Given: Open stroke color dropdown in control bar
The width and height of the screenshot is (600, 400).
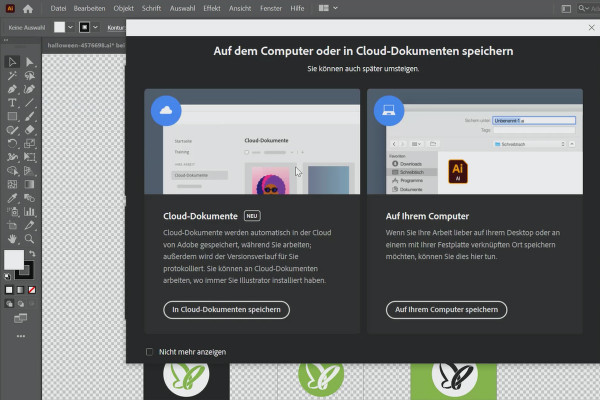Looking at the screenshot, I should pyautogui.click(x=95, y=27).
